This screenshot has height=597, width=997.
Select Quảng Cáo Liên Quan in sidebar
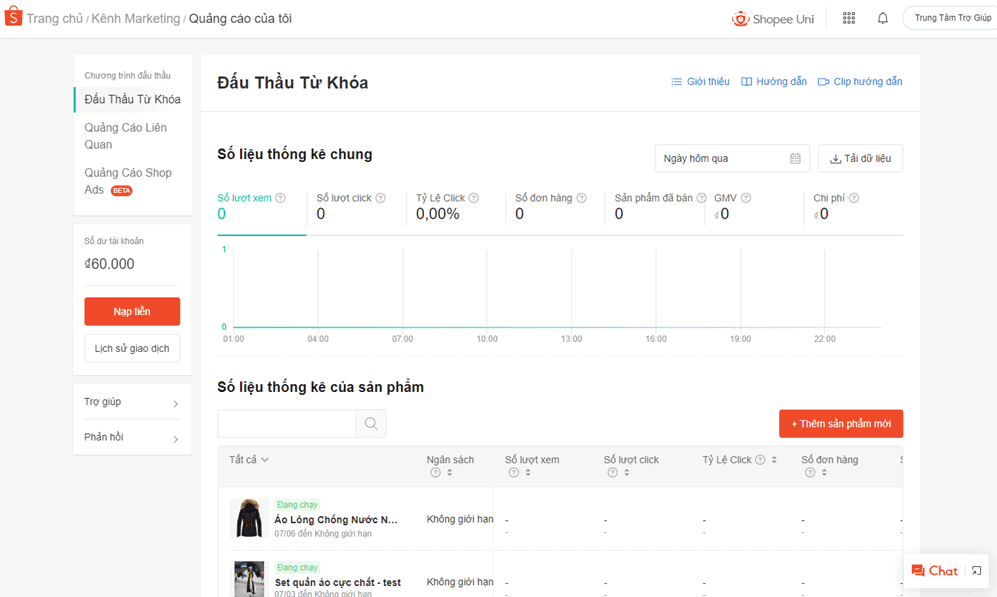[126, 136]
